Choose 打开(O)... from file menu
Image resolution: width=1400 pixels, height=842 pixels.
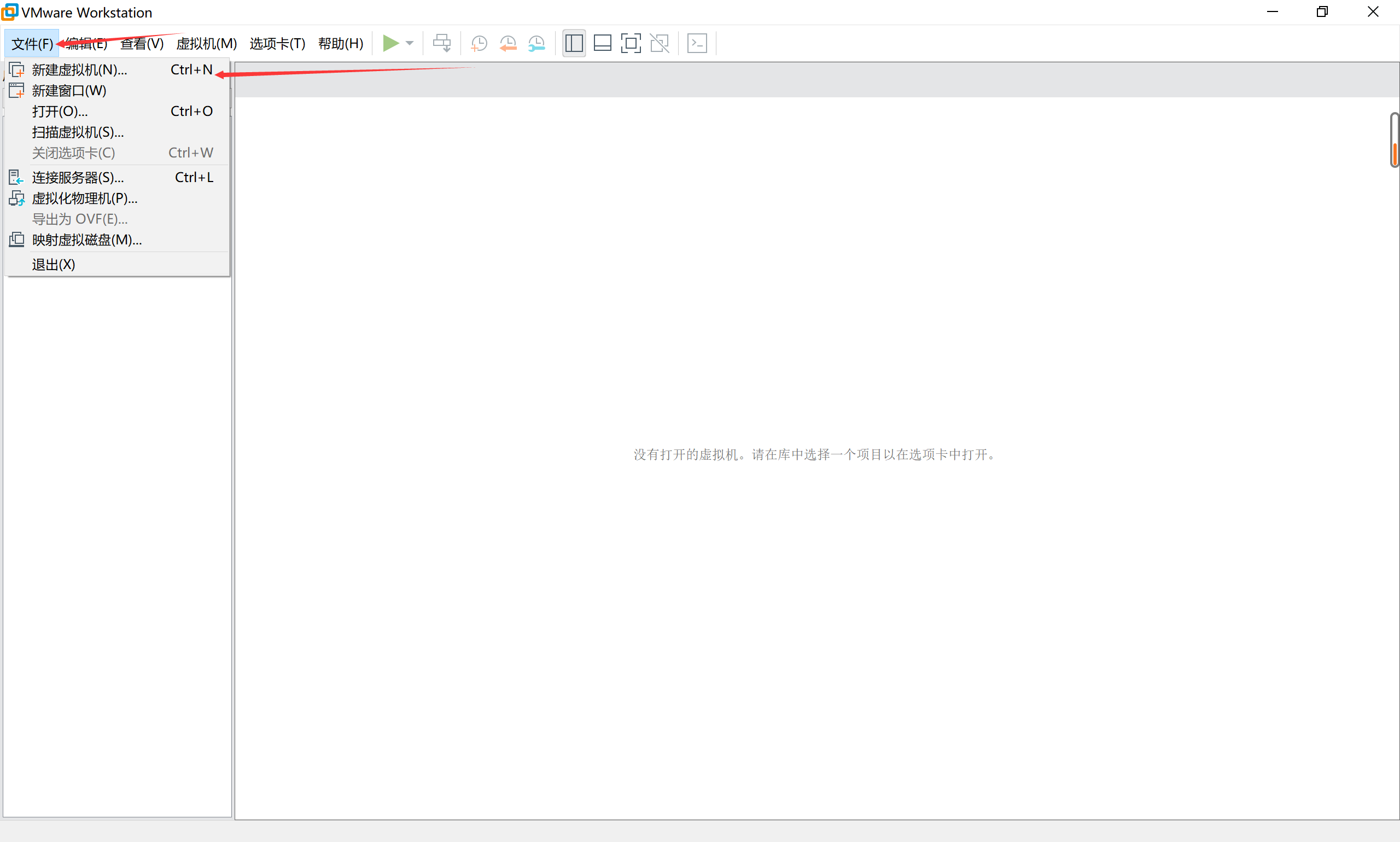click(118, 111)
